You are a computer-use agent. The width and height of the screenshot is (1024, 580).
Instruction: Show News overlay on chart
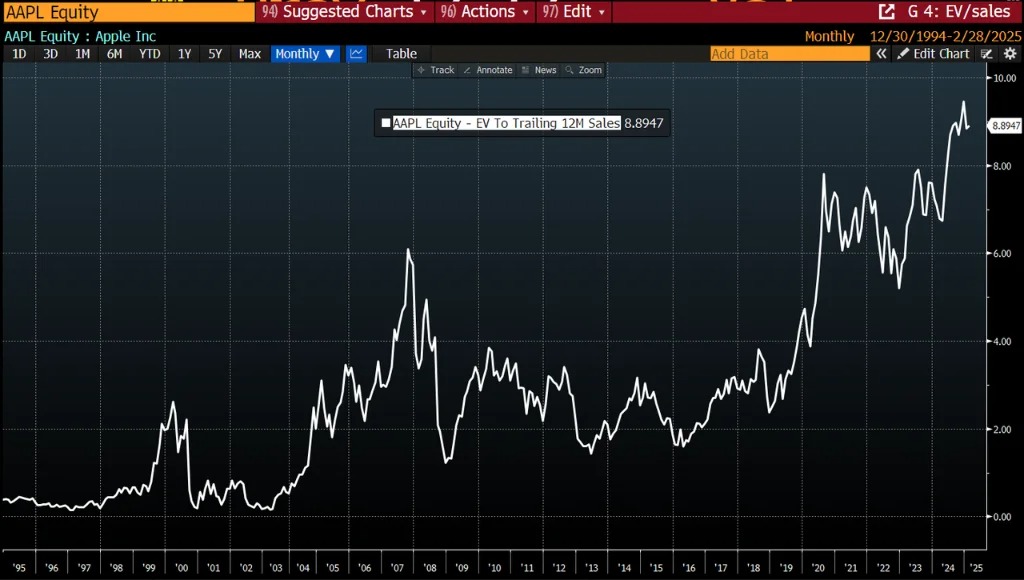(x=539, y=70)
